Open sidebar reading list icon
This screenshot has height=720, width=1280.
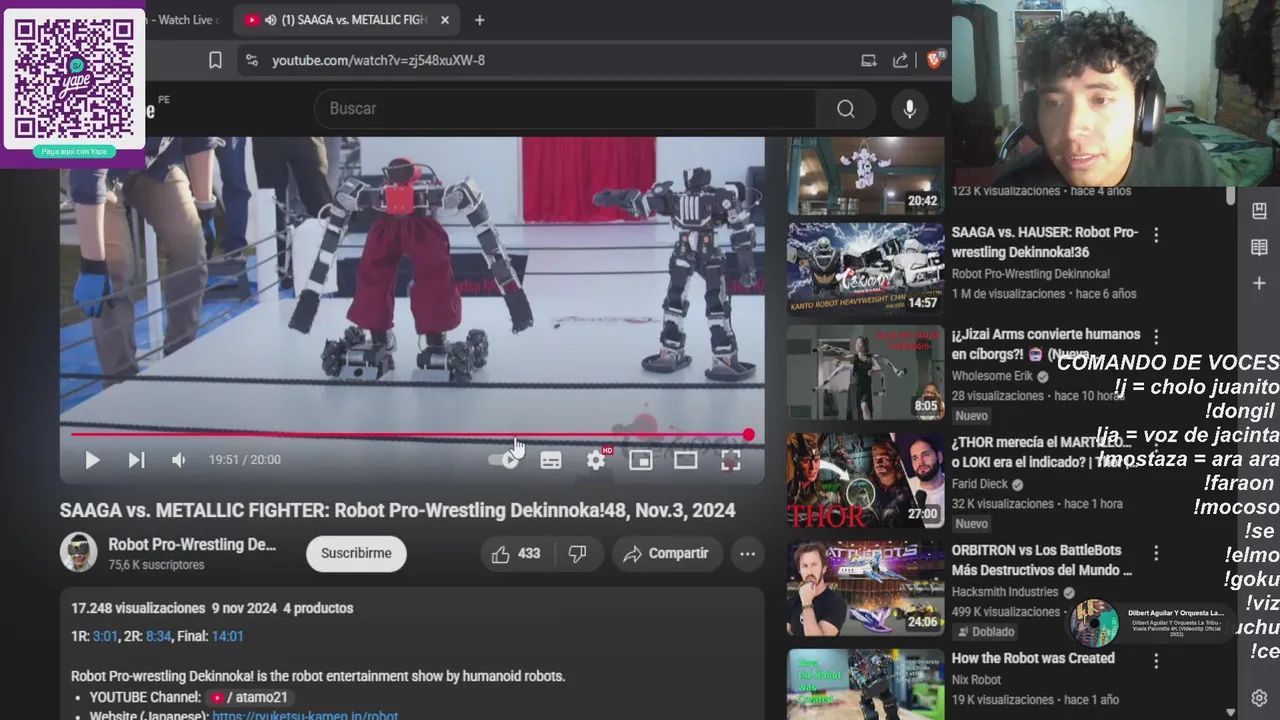pos(1259,247)
